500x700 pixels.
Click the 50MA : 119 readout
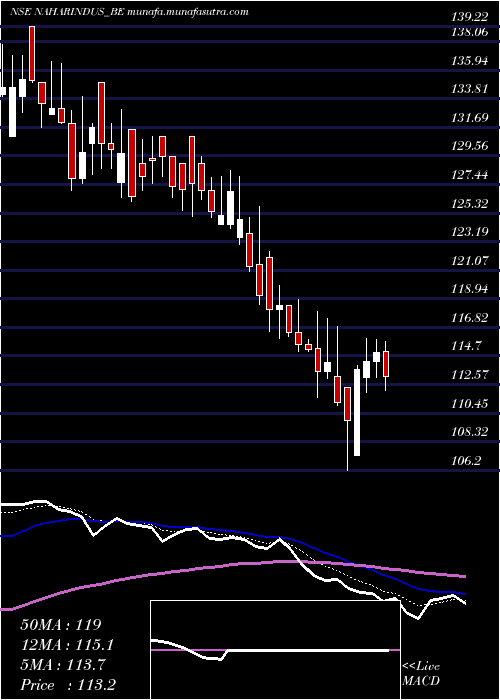pos(61,625)
